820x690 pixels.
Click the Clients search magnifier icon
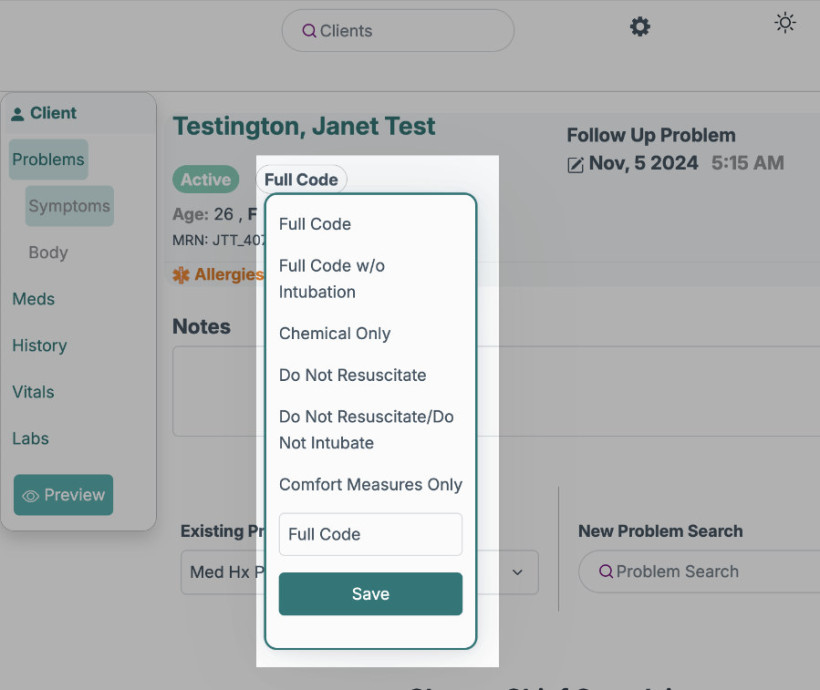tap(309, 31)
